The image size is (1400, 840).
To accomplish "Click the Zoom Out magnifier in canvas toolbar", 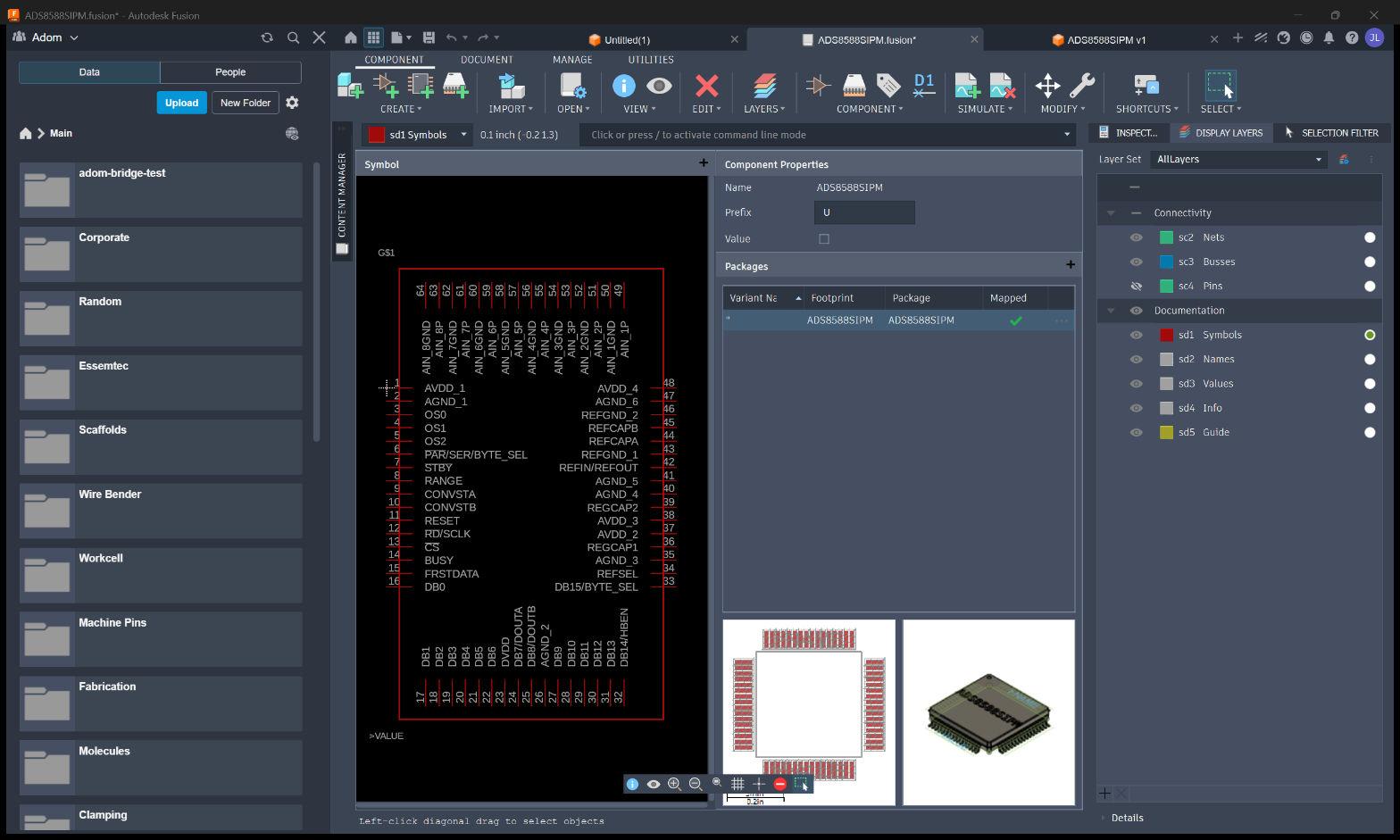I will (696, 784).
